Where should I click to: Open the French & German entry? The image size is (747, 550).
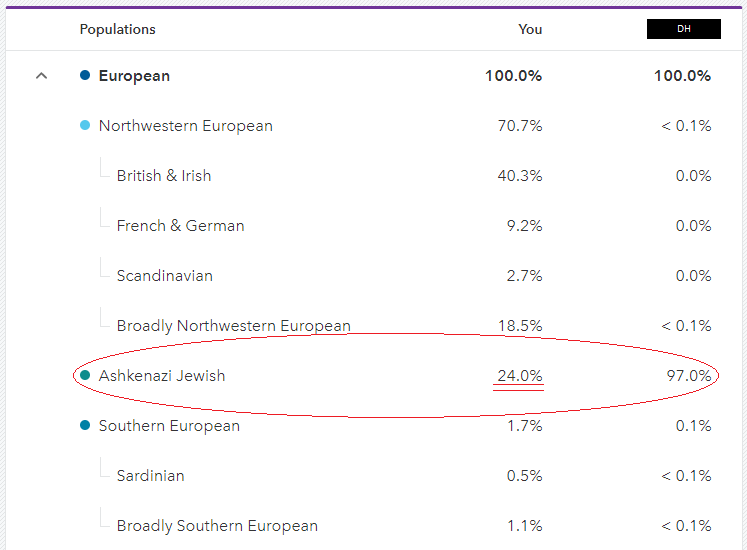coord(180,226)
